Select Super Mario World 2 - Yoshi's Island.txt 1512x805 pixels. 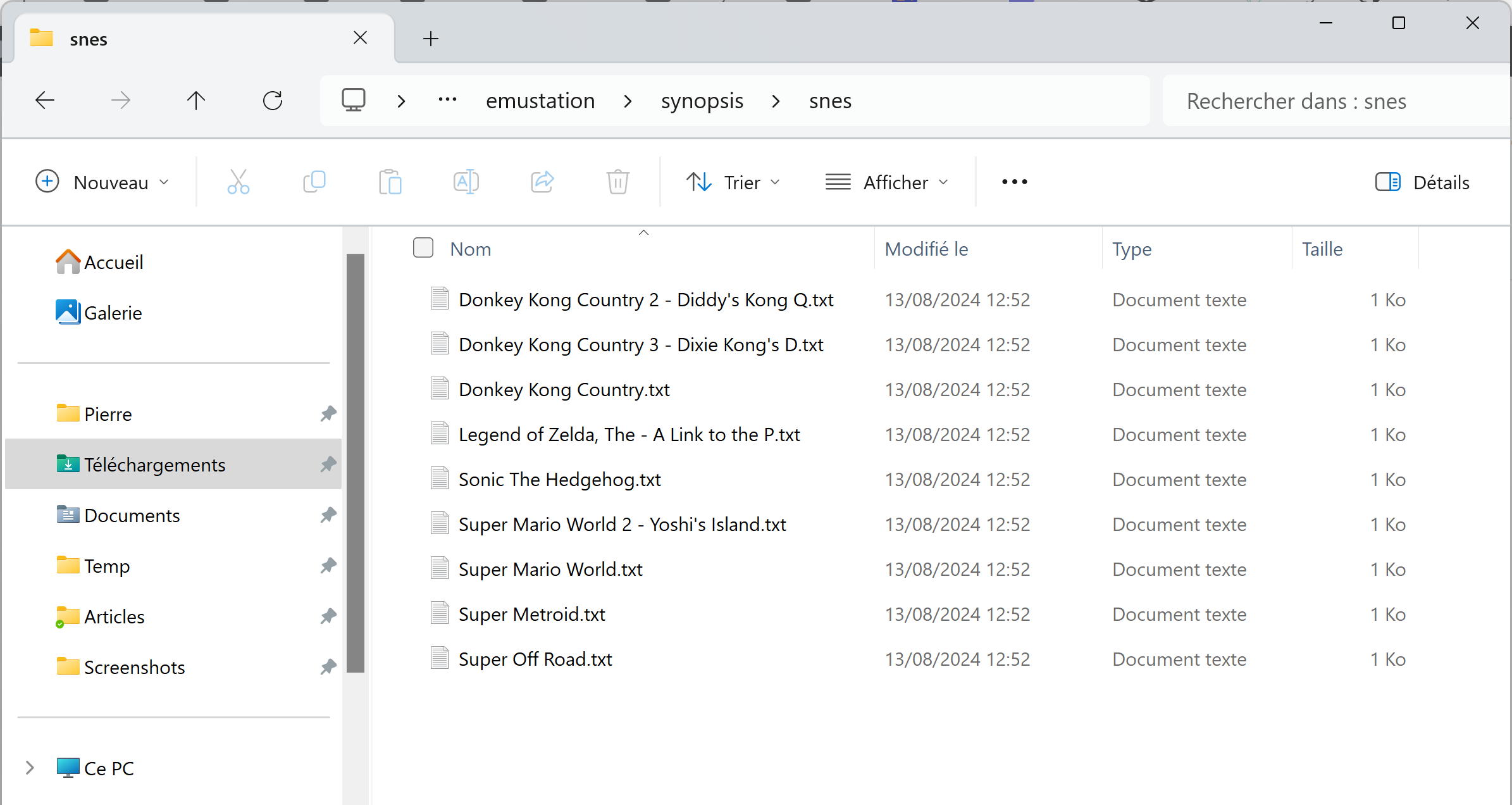pos(622,524)
